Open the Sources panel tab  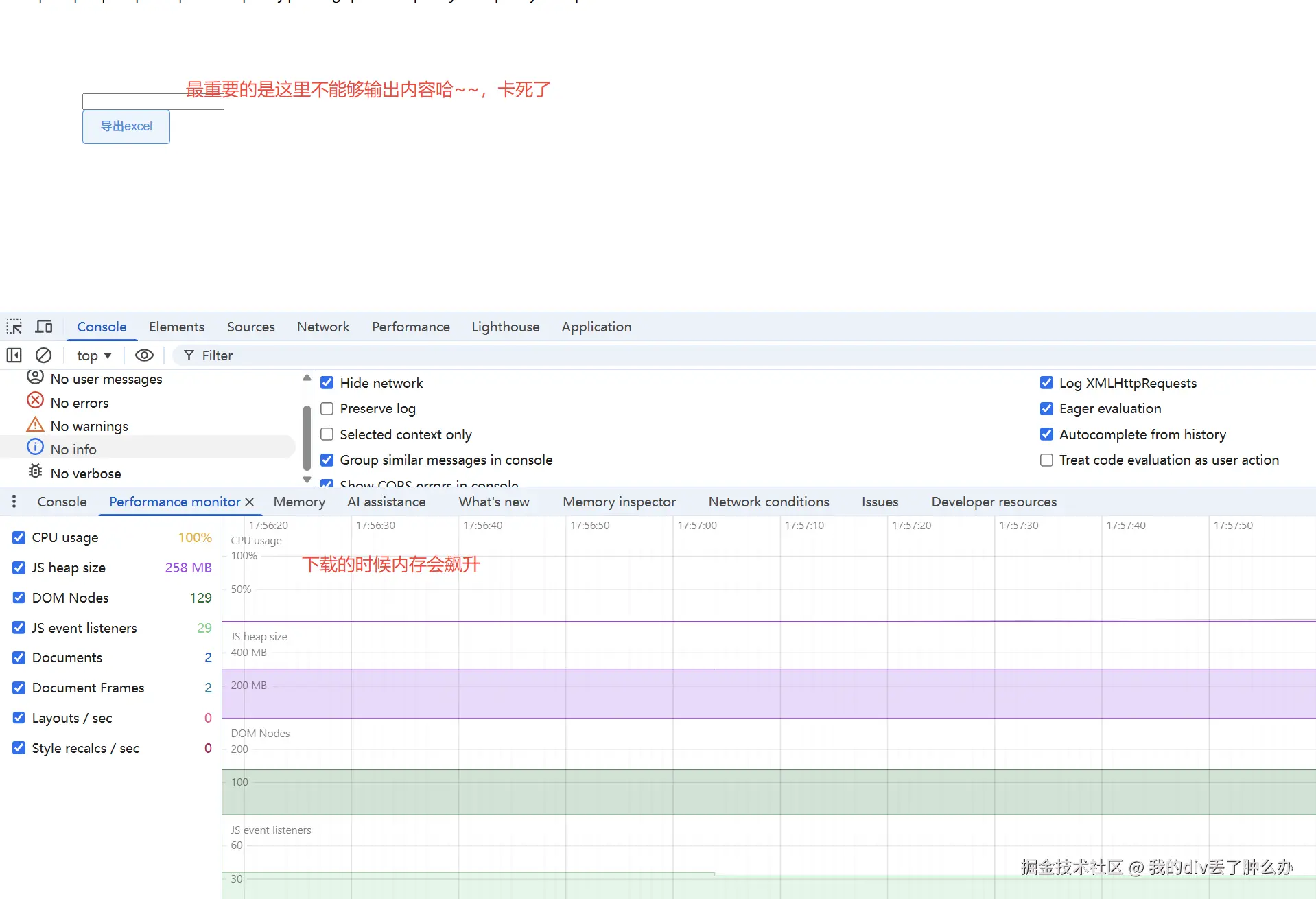250,327
